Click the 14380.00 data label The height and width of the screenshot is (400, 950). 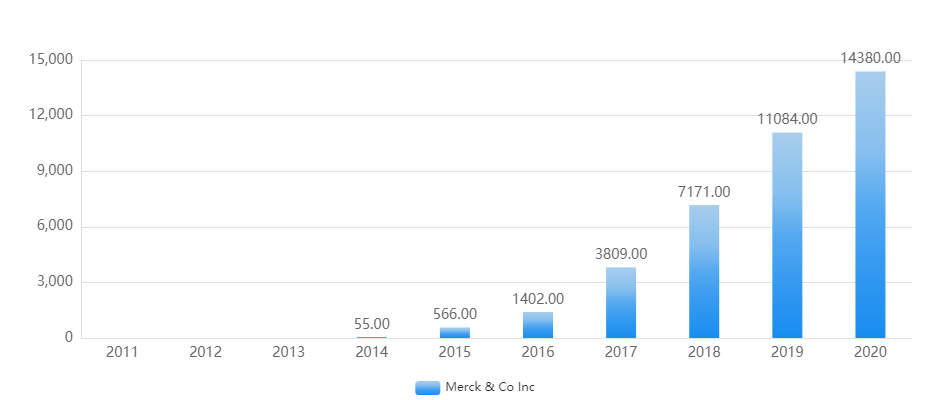pyautogui.click(x=870, y=59)
